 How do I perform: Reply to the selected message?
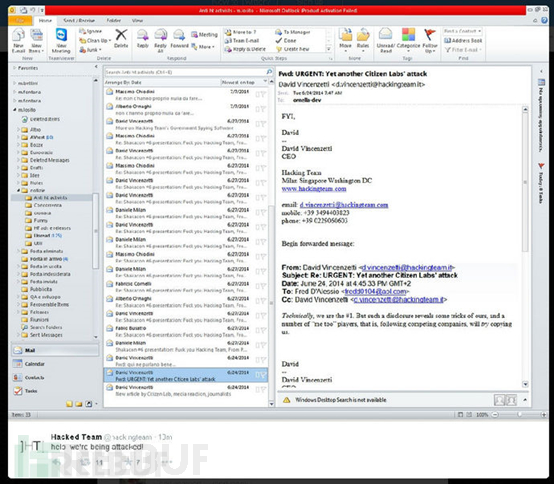[143, 39]
